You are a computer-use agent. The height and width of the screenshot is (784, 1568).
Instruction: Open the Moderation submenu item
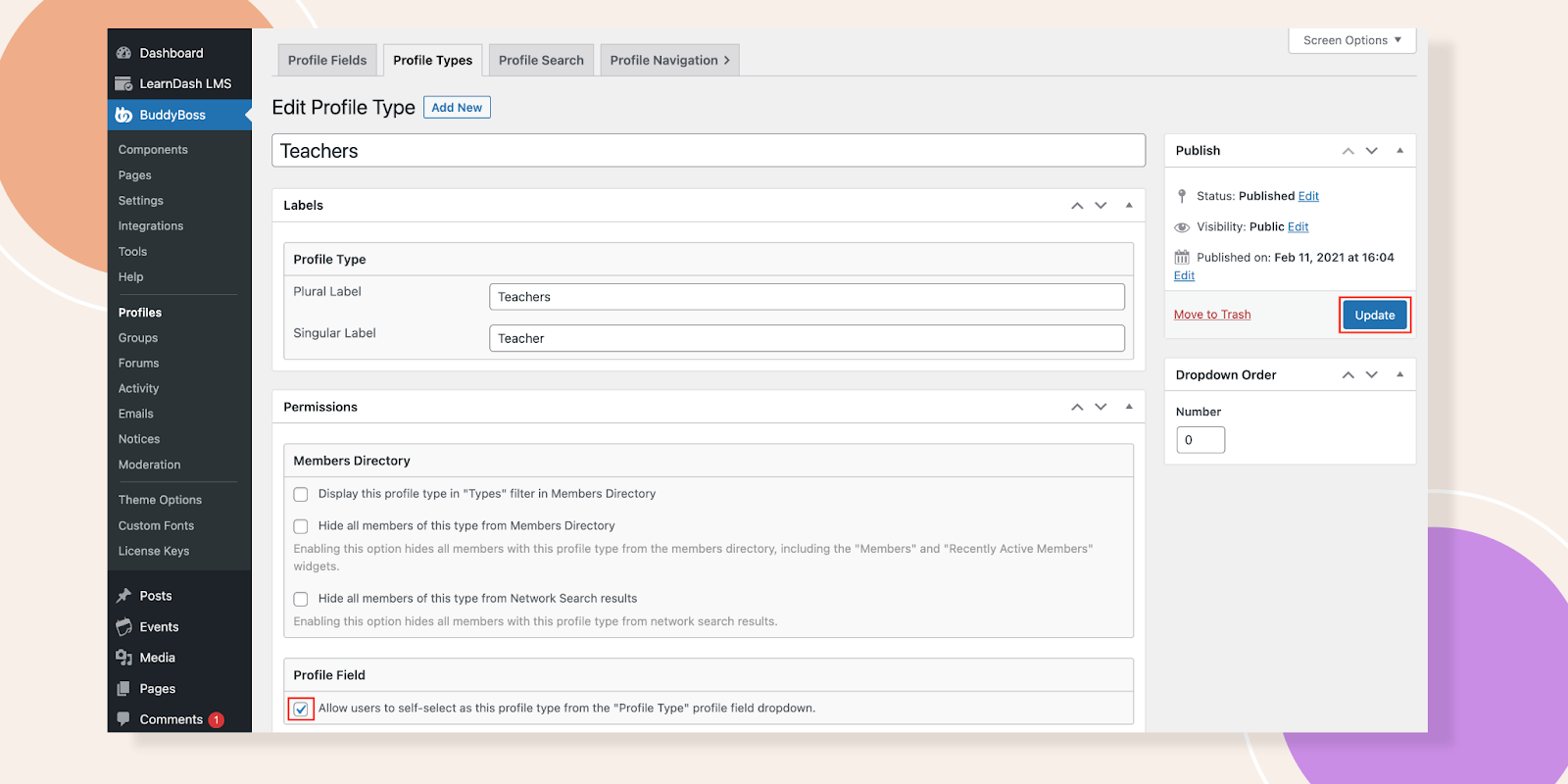click(150, 465)
